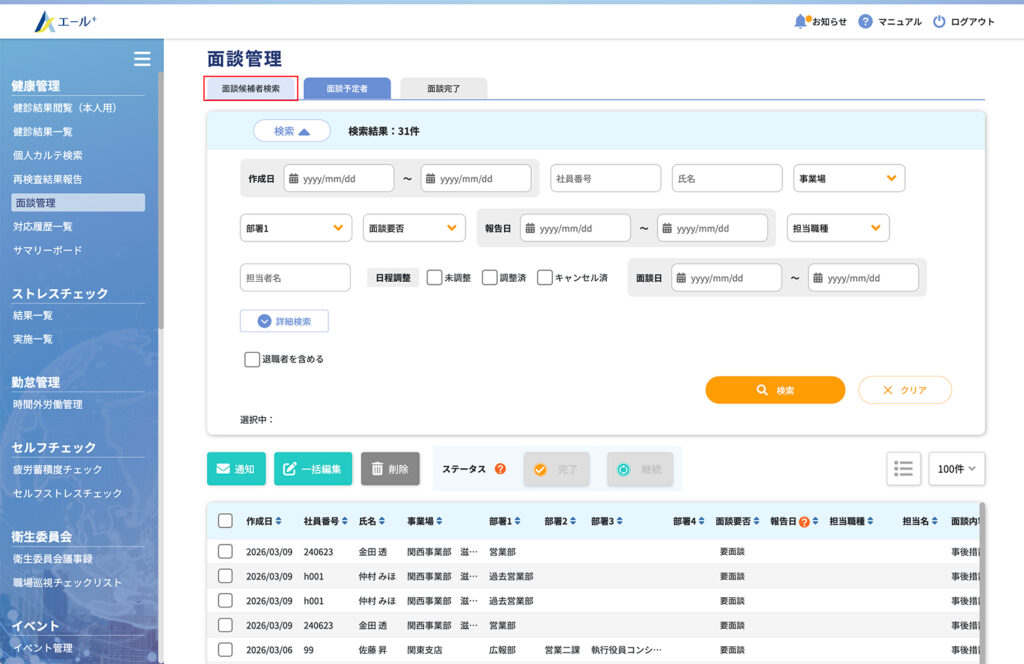Click the orange 検索 button

coord(775,390)
